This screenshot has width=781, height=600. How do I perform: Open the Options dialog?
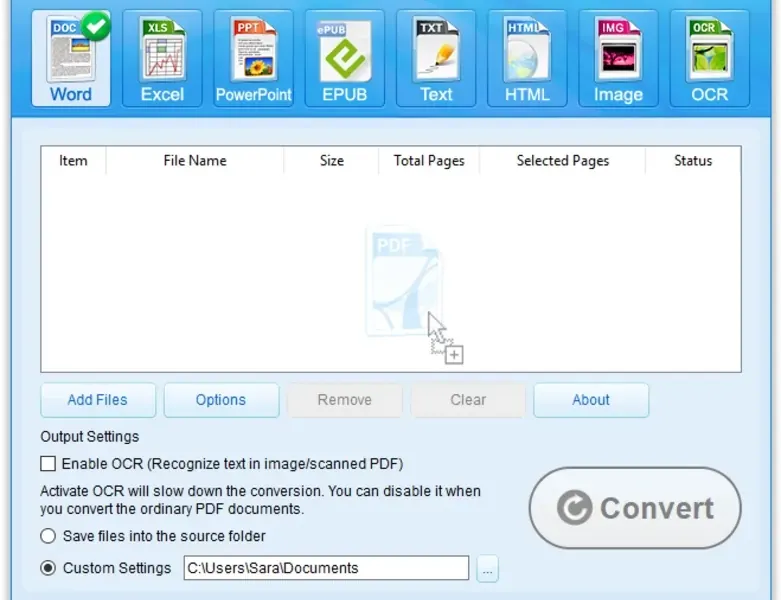[221, 400]
